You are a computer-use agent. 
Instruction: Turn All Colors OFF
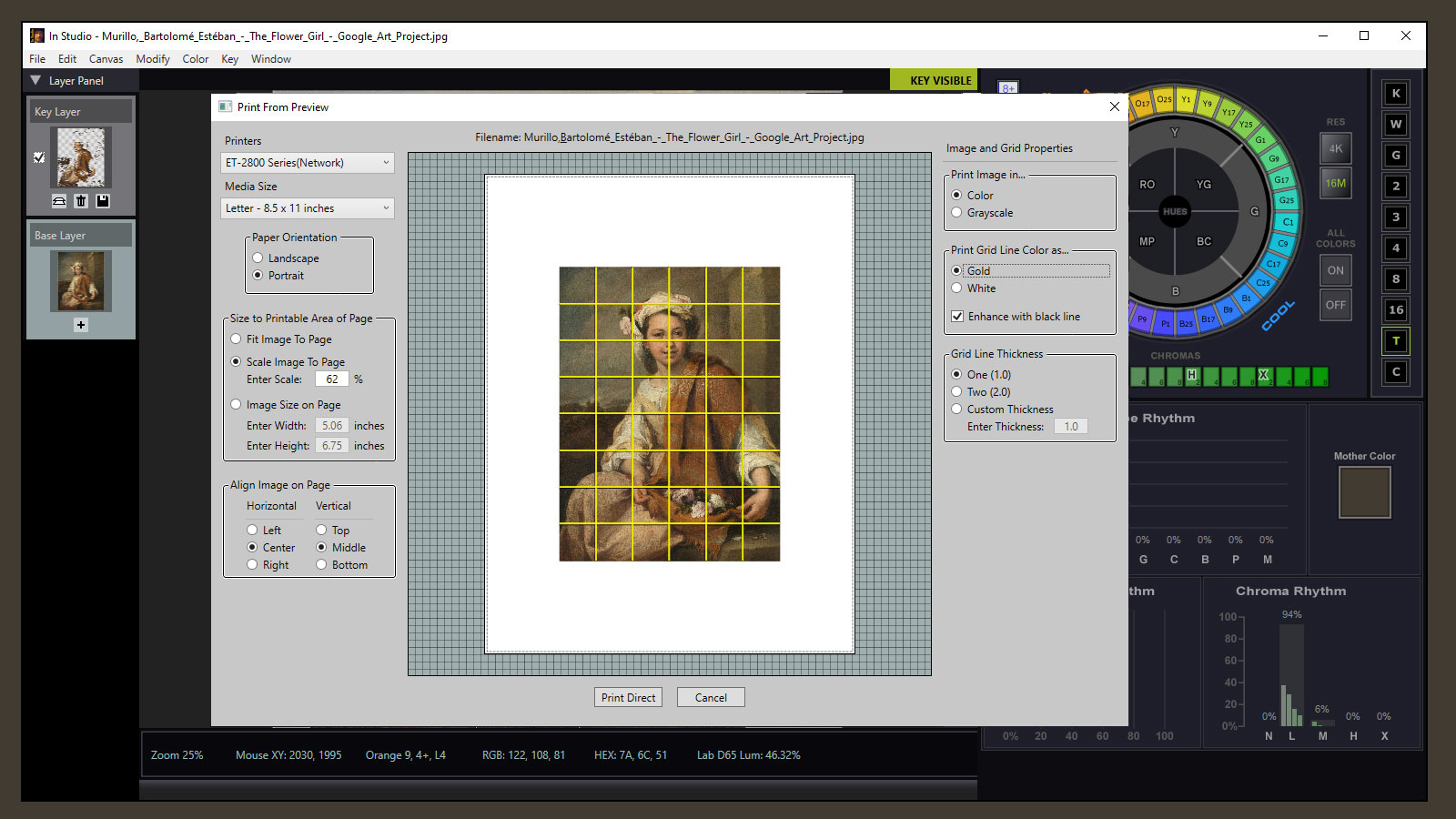point(1335,305)
